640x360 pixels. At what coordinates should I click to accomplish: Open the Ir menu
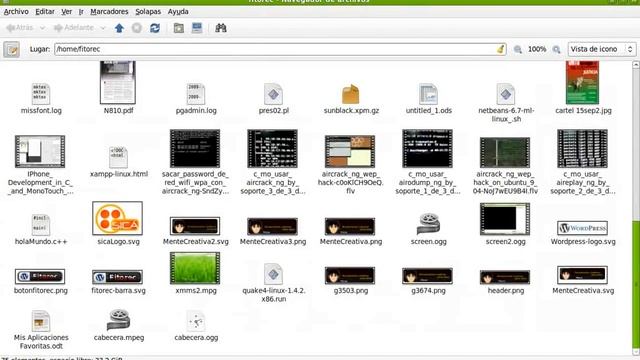[x=81, y=11]
